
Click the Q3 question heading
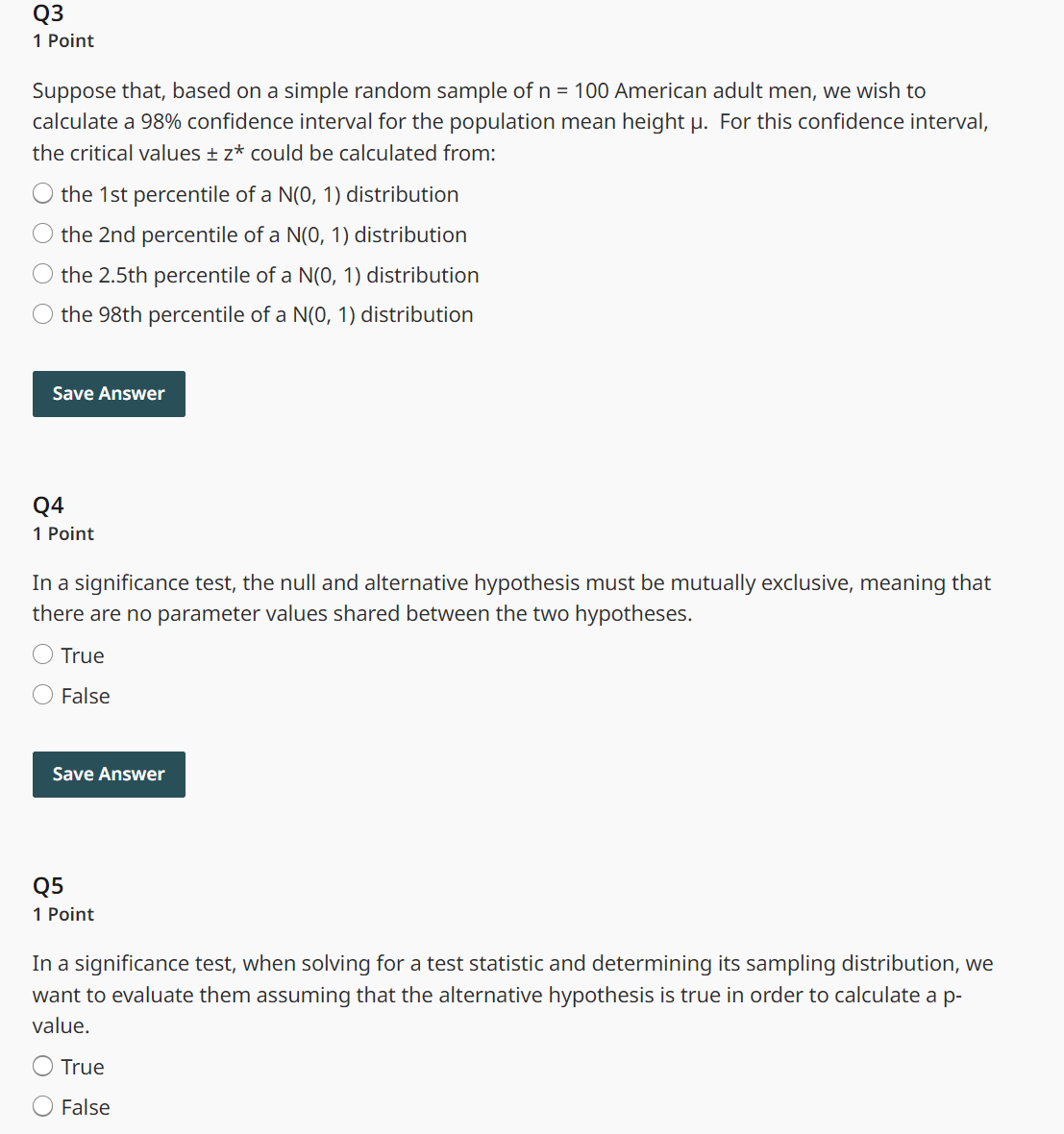pyautogui.click(x=47, y=13)
